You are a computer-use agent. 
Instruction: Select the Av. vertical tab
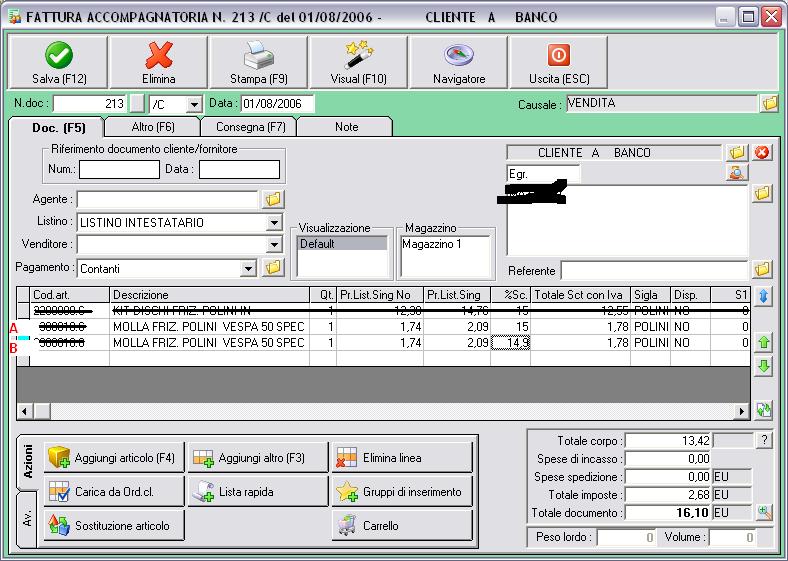[x=28, y=519]
